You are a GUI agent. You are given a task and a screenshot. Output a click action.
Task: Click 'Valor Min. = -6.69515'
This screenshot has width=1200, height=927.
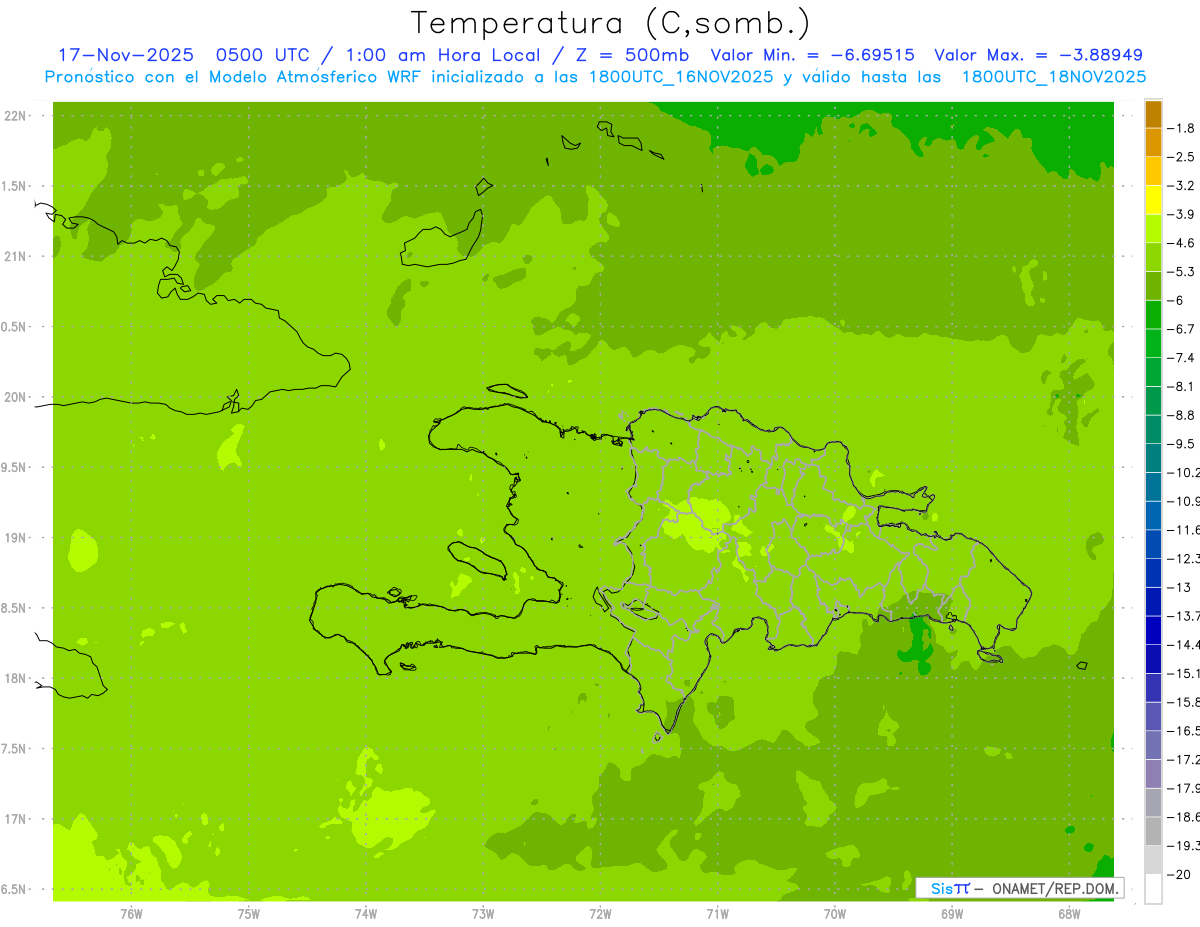(x=812, y=55)
